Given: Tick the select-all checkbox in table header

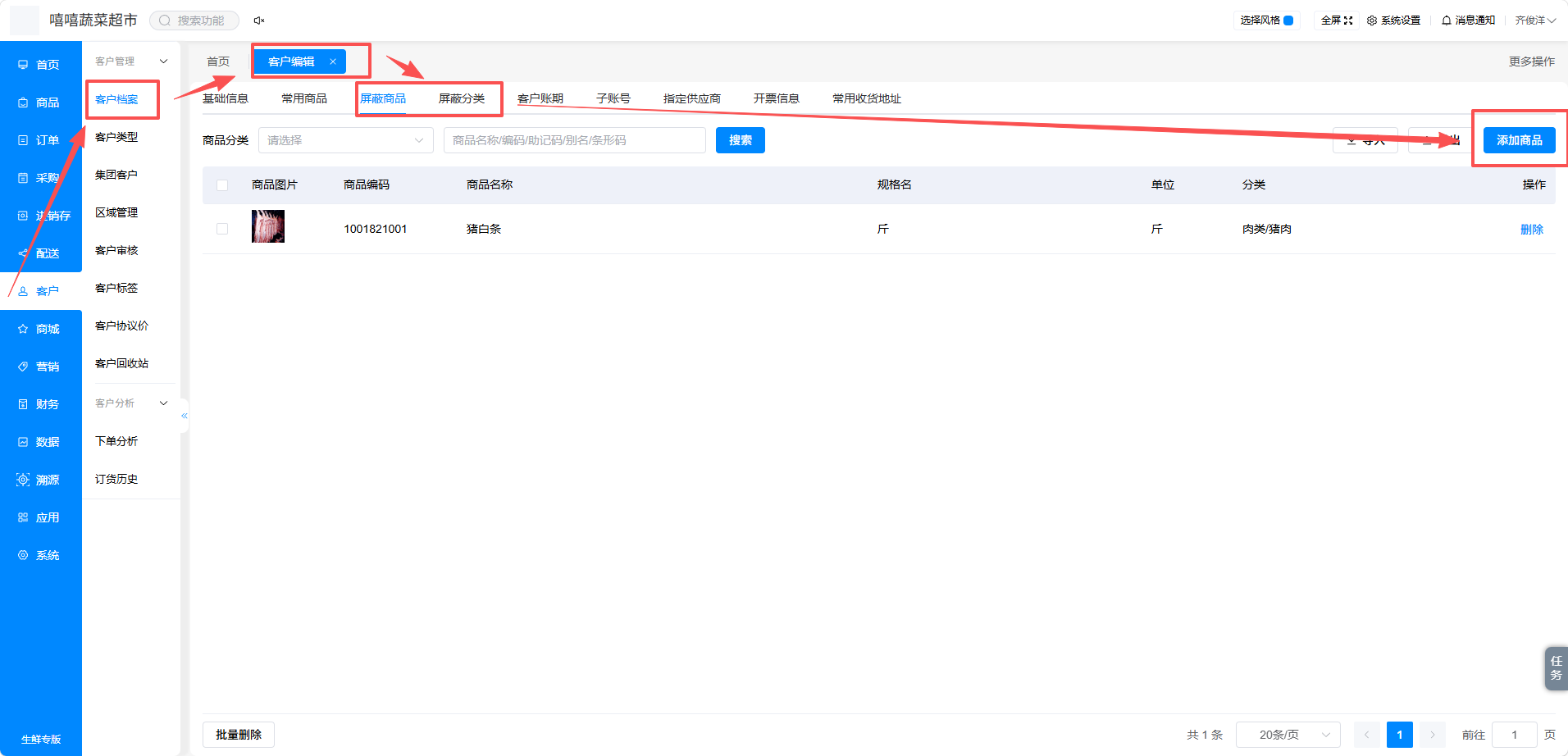Looking at the screenshot, I should tap(222, 185).
